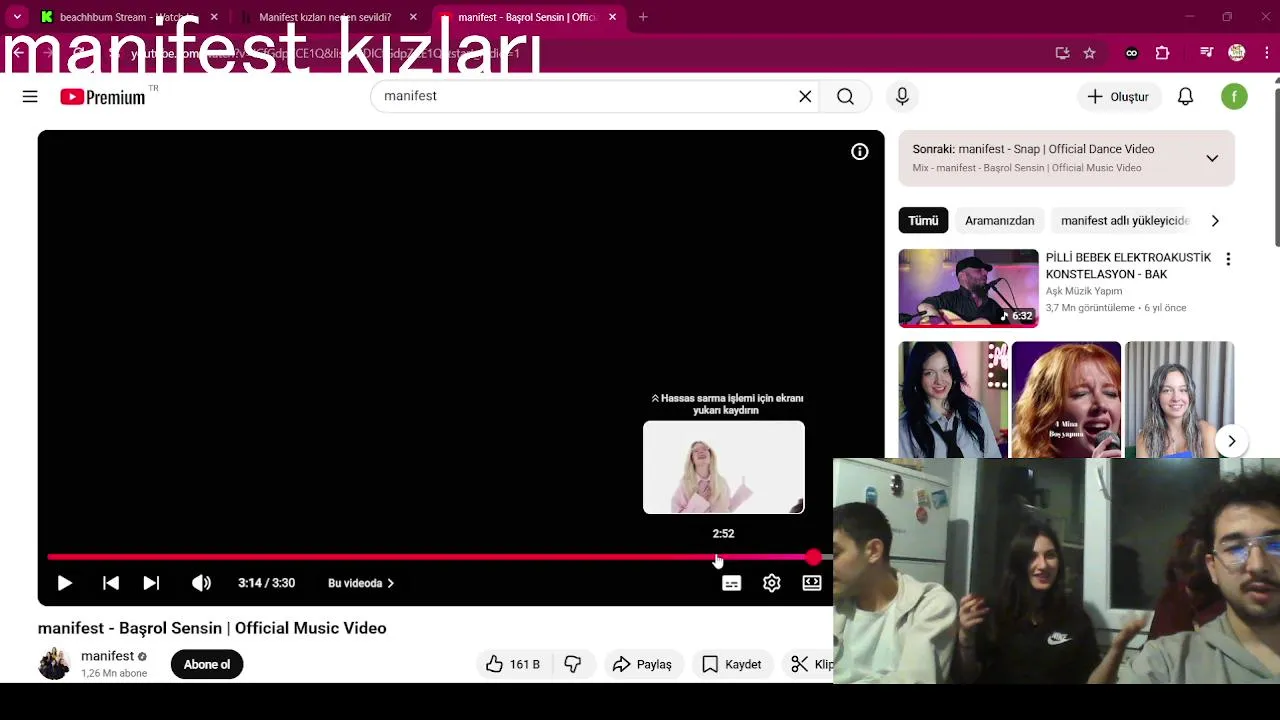Go to YouTube Premium home logo

pos(103,97)
